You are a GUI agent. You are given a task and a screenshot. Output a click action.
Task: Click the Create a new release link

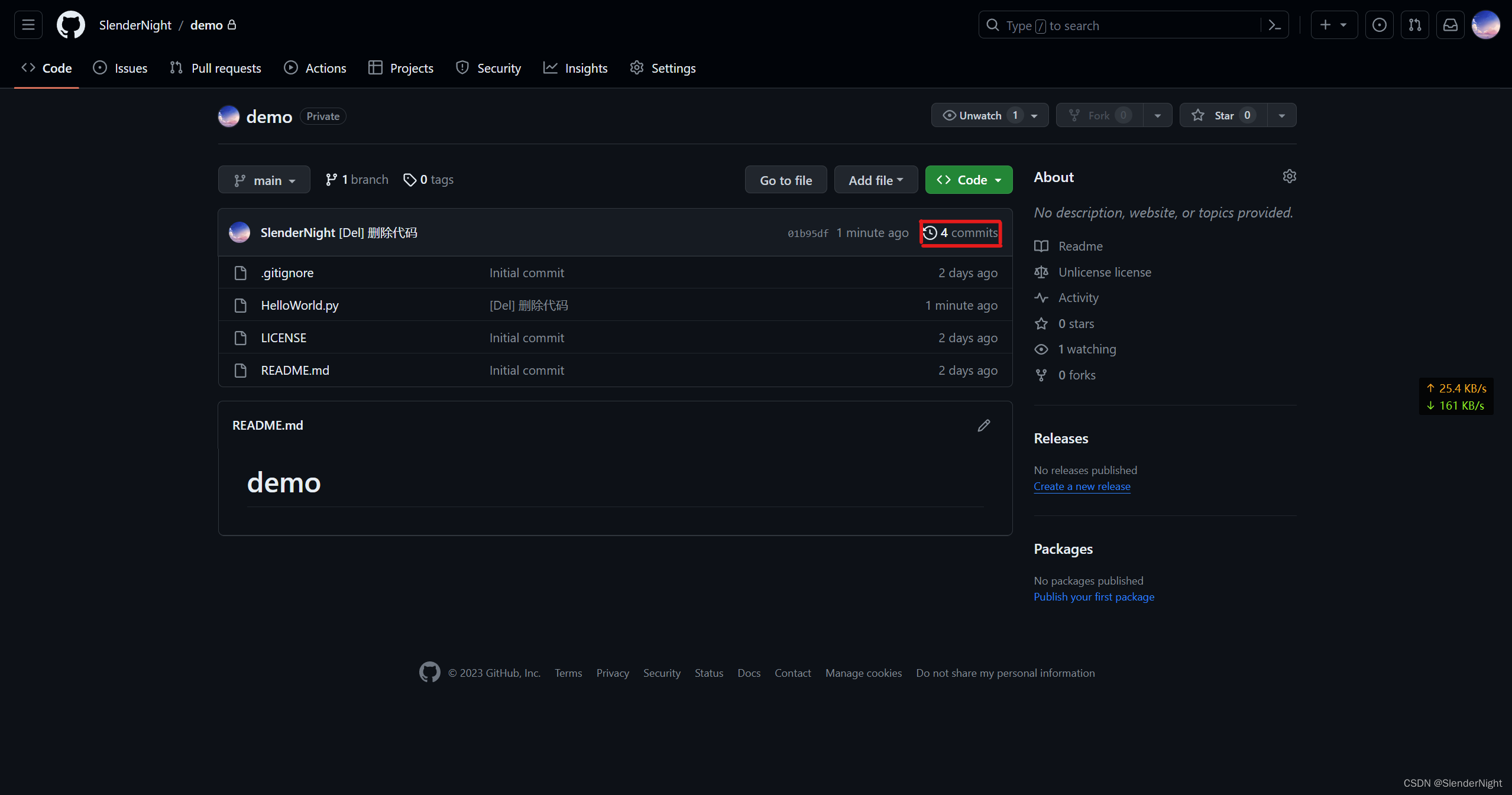tap(1082, 486)
